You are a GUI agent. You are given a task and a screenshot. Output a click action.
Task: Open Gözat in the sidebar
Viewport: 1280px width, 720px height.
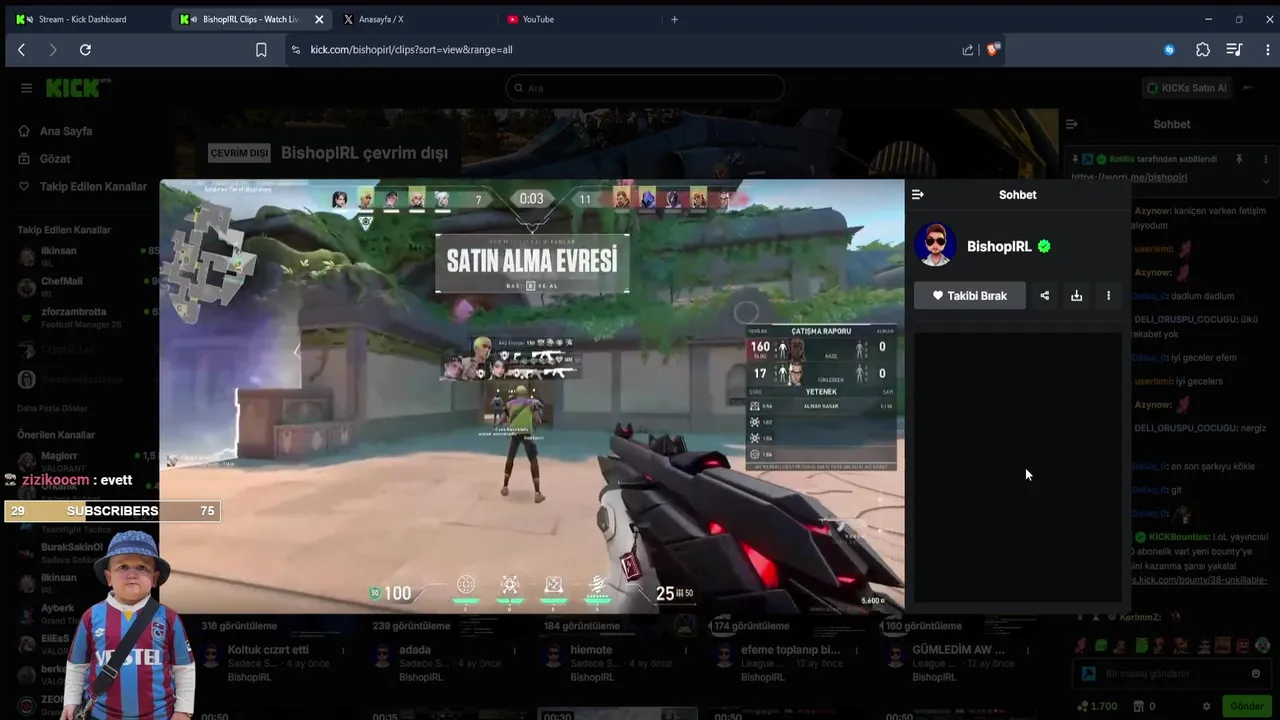click(55, 159)
